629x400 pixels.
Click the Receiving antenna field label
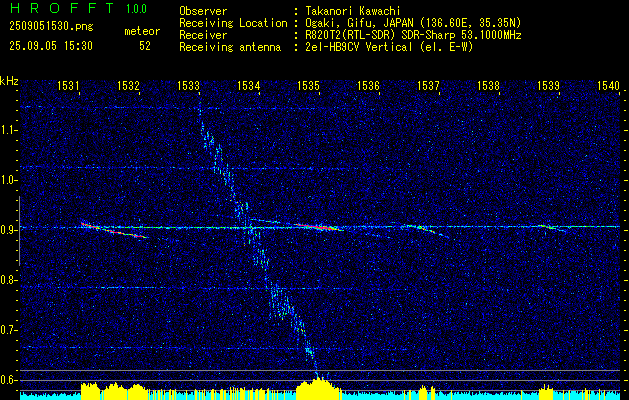(x=230, y=47)
